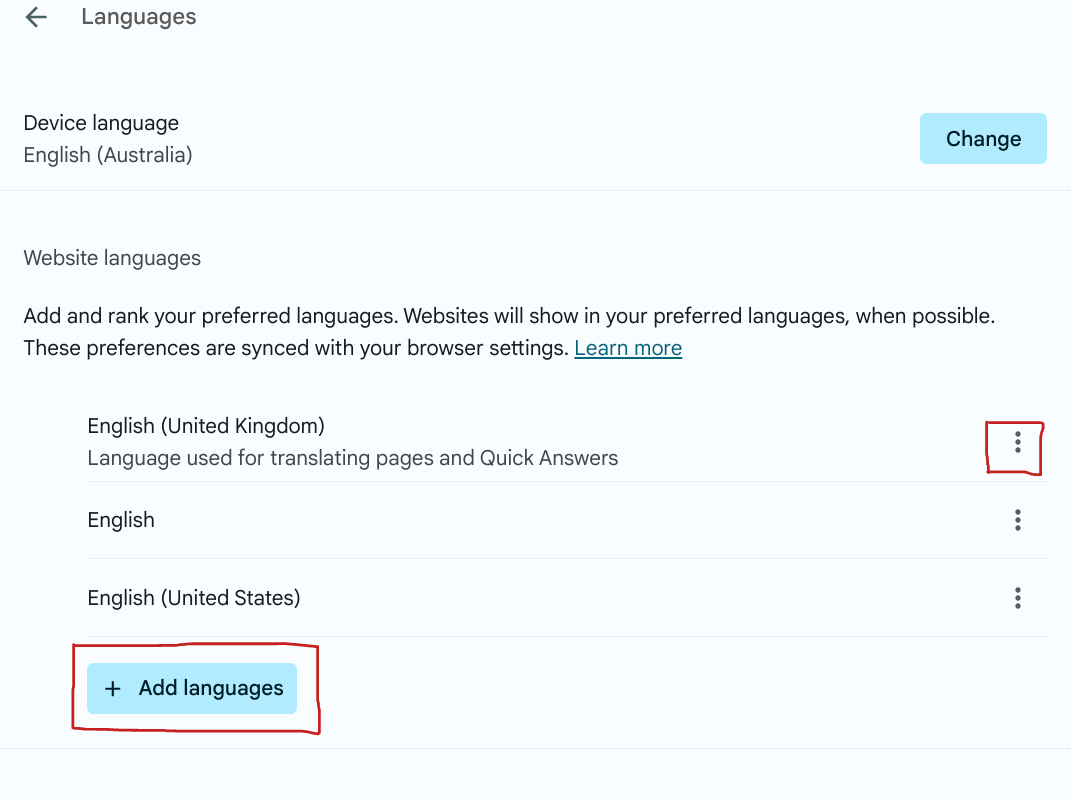Screen dimensions: 1071x801
Task: Select the English (United Kingdom) language name
Action: pos(206,426)
